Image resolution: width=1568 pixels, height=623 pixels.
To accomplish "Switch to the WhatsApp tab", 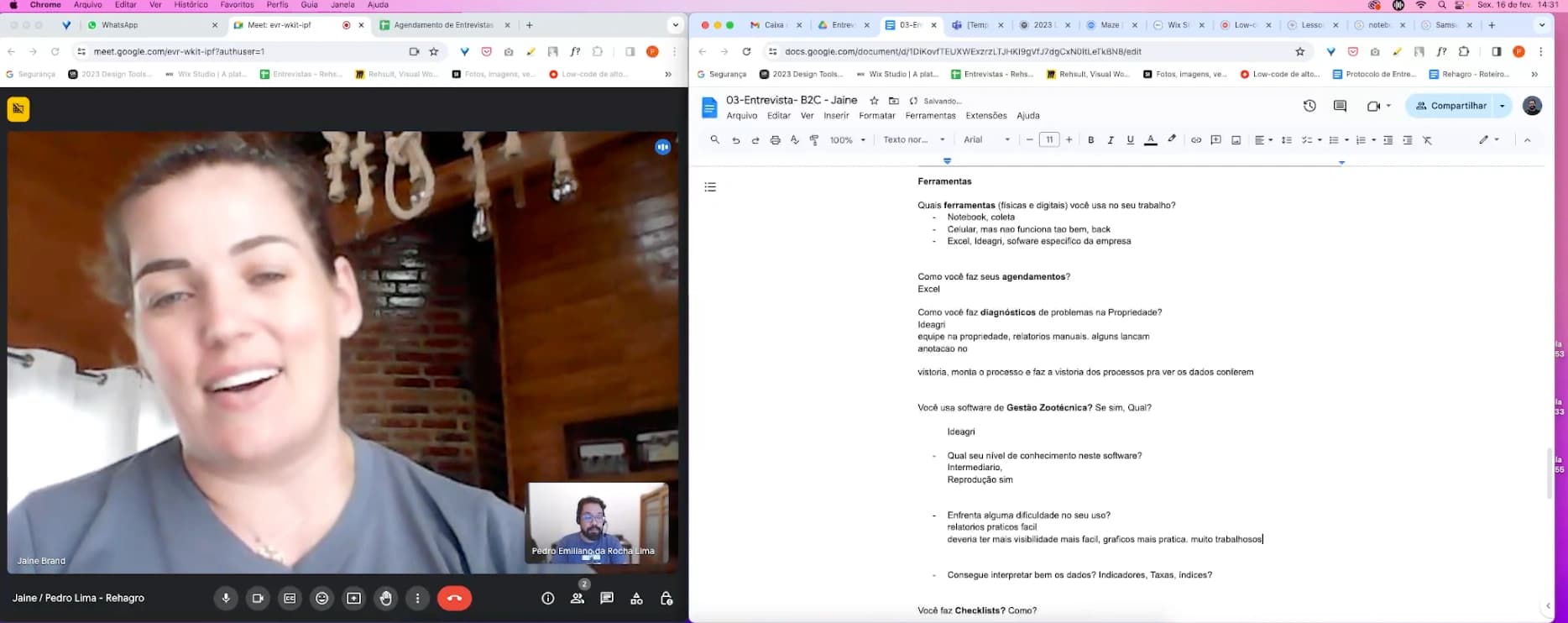I will point(153,25).
